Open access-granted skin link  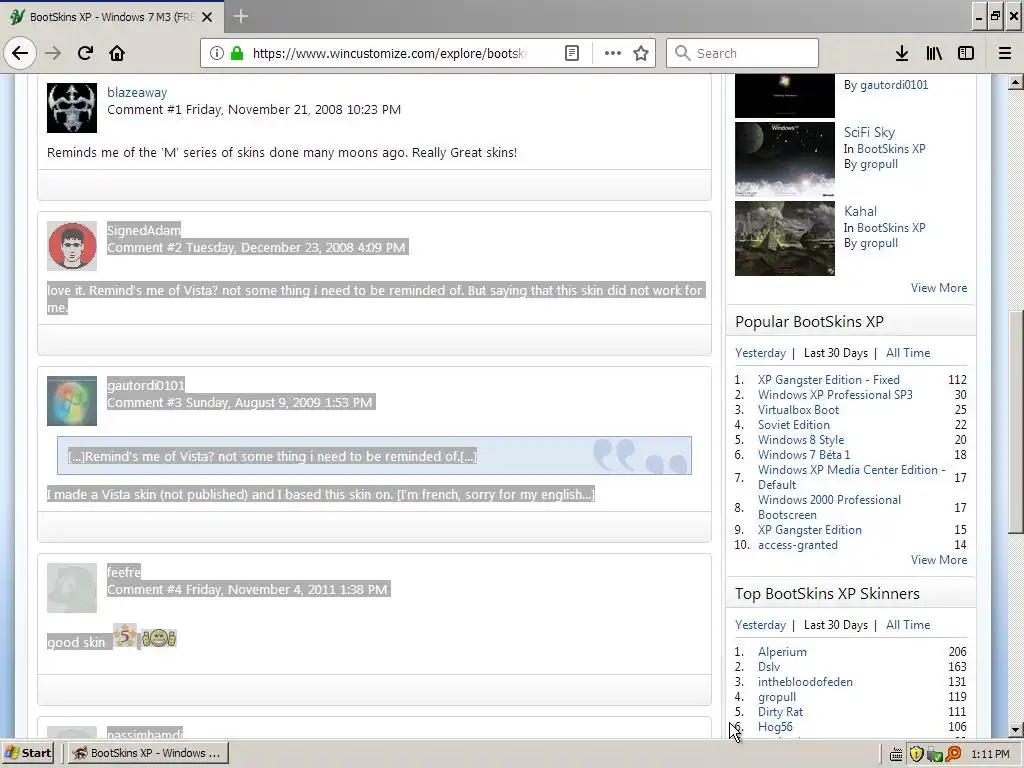point(797,545)
